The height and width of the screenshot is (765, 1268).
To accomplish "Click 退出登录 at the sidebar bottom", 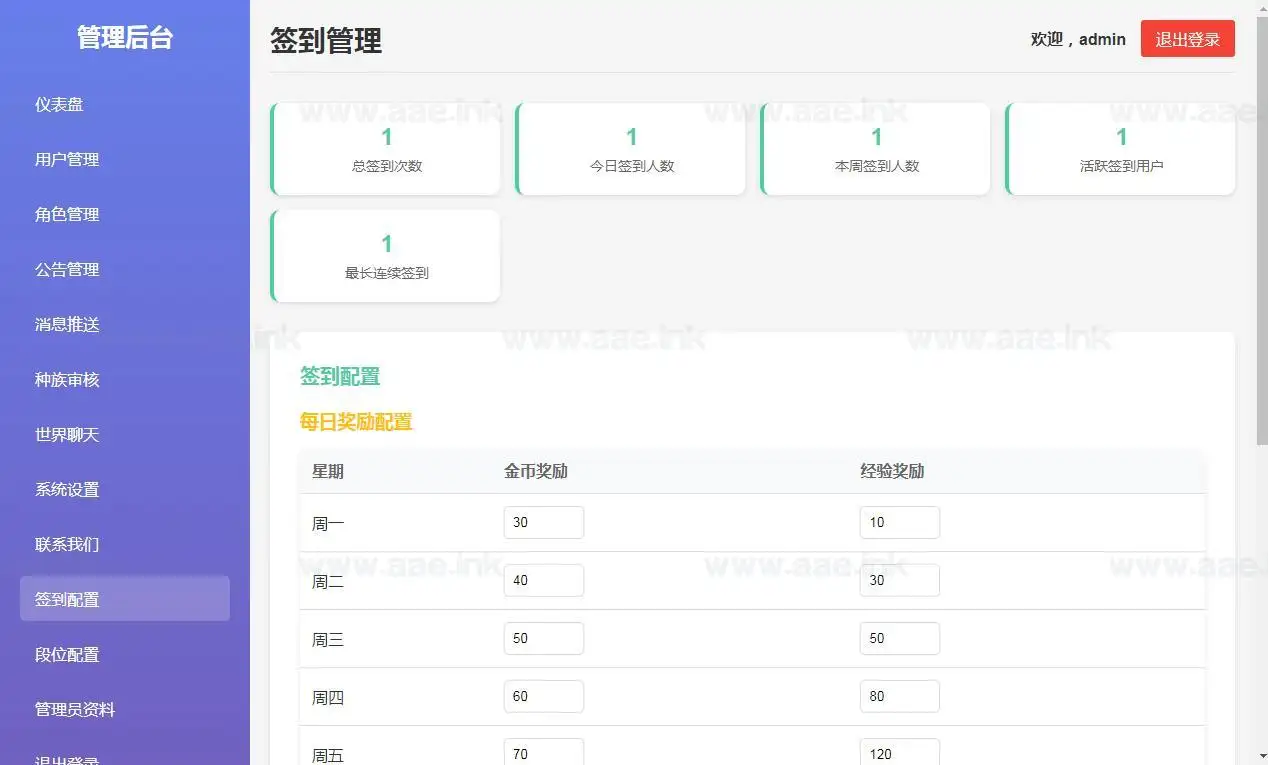I will 66,760.
